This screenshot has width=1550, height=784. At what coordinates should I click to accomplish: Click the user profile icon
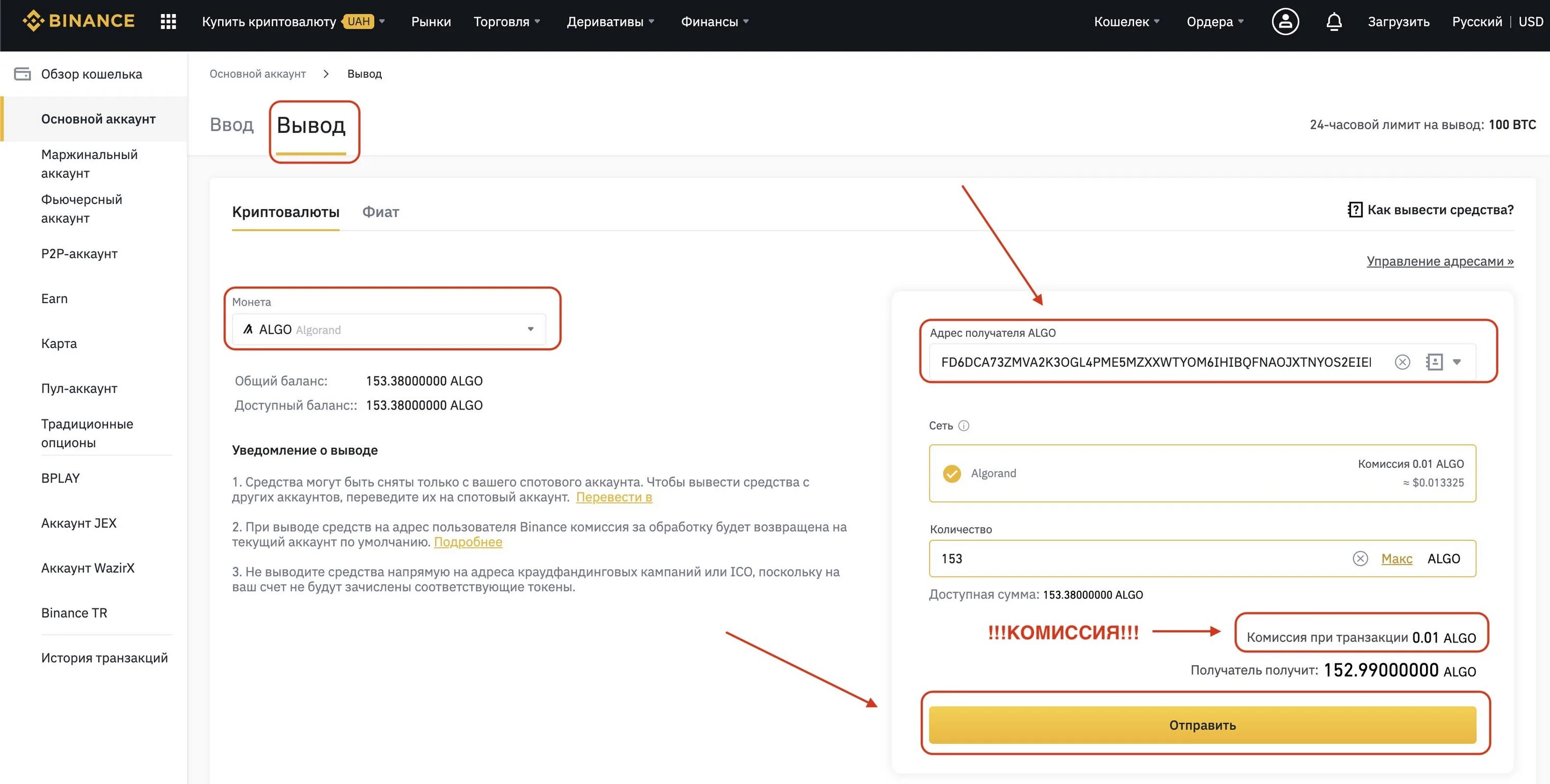tap(1284, 21)
